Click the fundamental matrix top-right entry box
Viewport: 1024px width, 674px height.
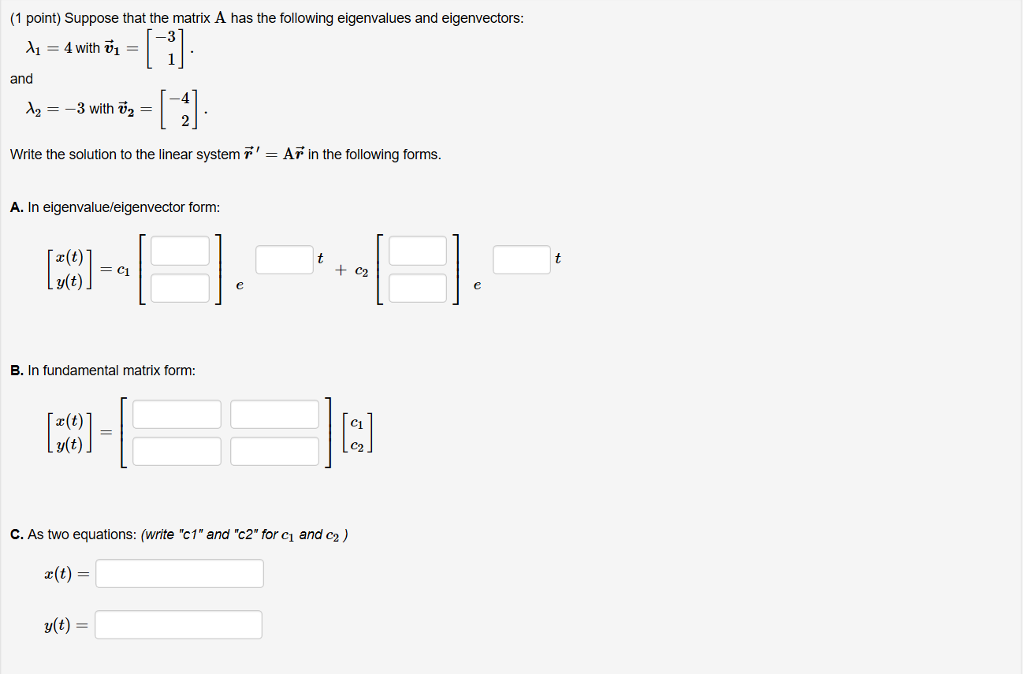(x=274, y=413)
